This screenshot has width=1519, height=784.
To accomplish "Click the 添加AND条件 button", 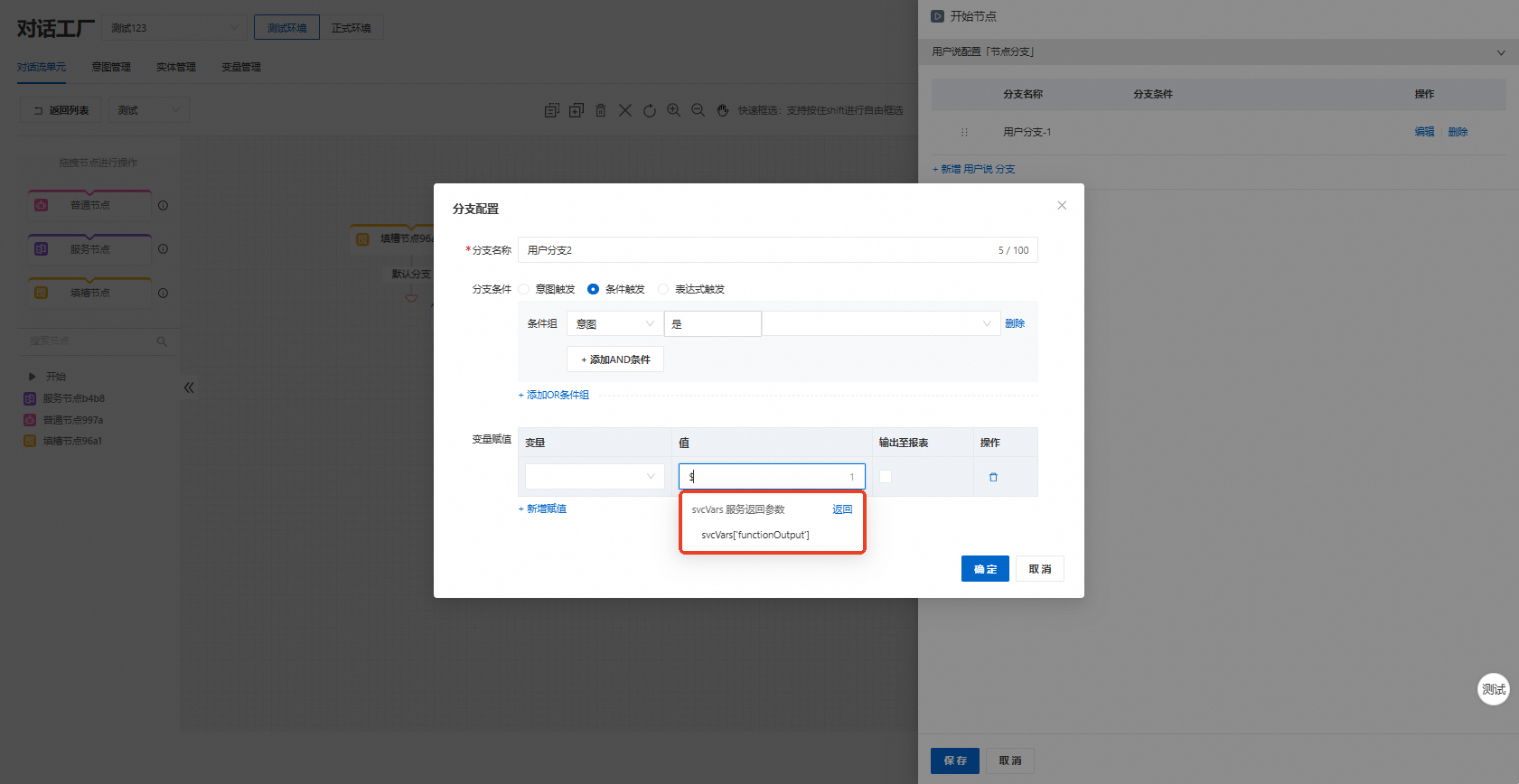I will pyautogui.click(x=615, y=359).
